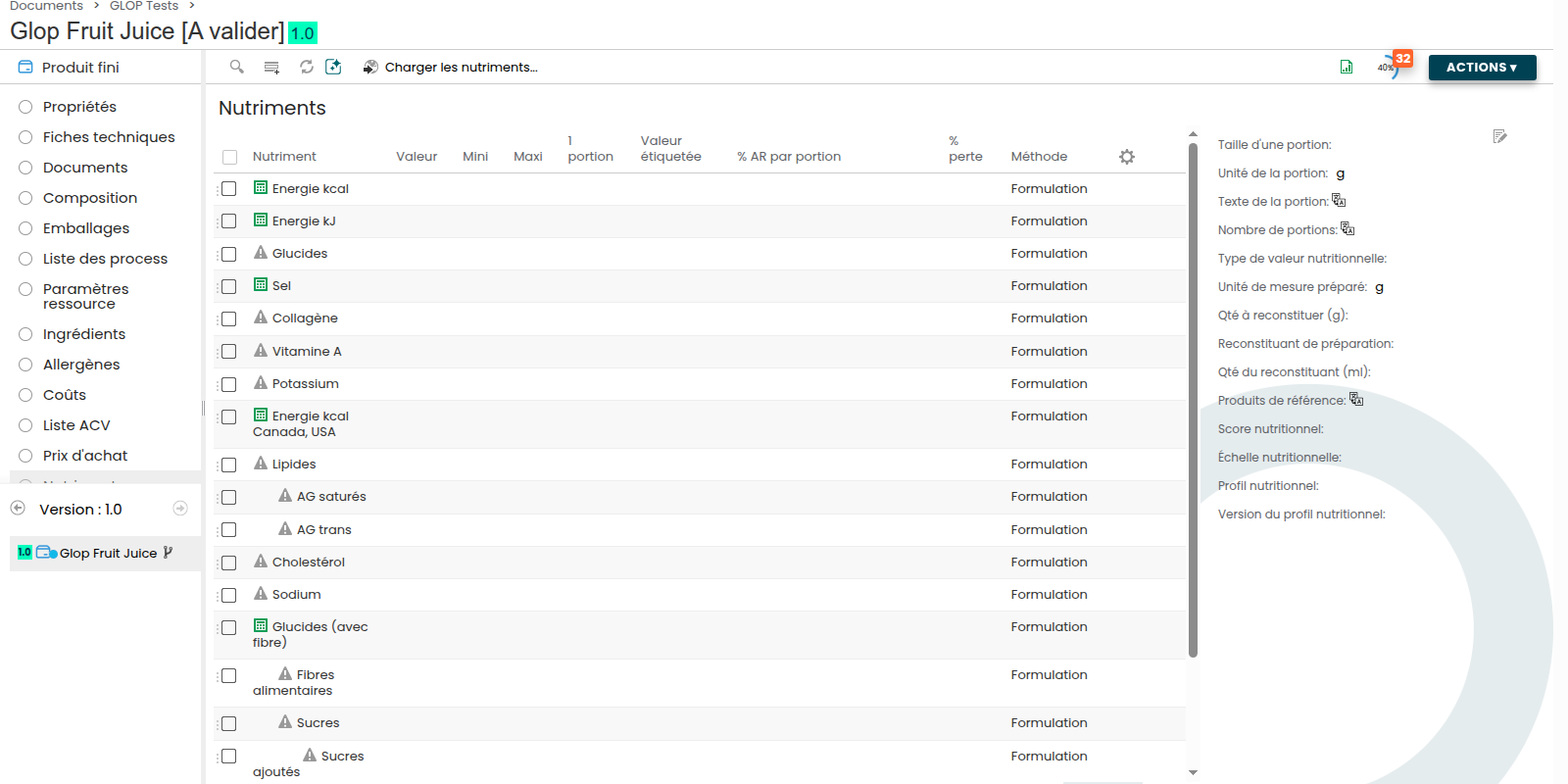Click the warning icon on Lipides row
1568x784 pixels.
tap(261, 464)
